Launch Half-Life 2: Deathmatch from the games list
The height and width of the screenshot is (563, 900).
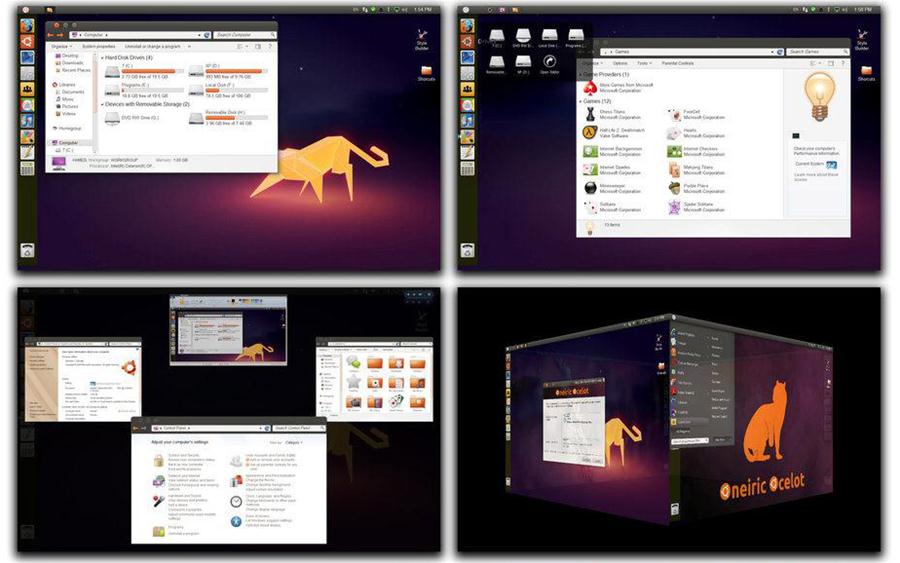coord(591,133)
